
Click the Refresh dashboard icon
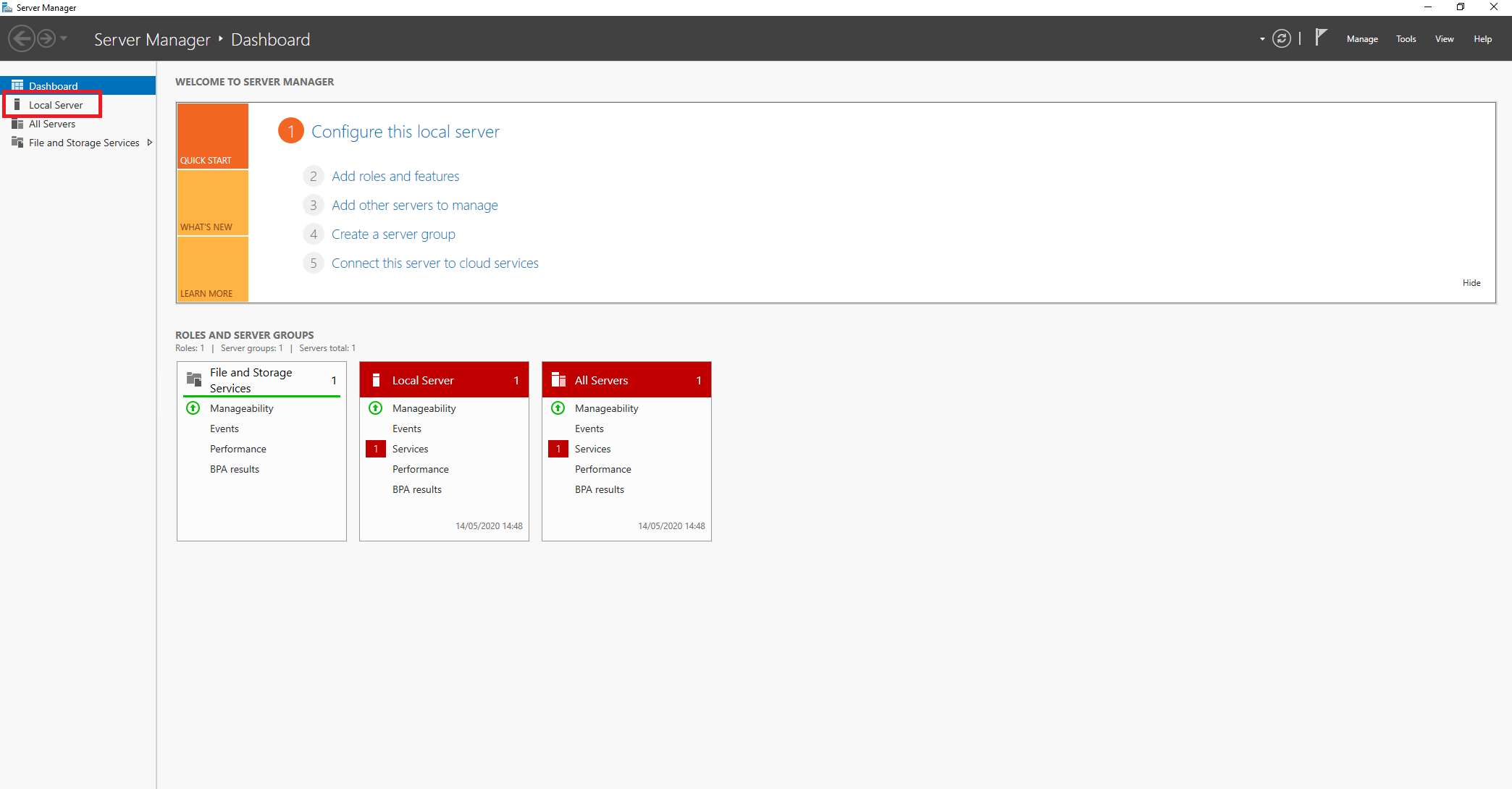(1281, 39)
